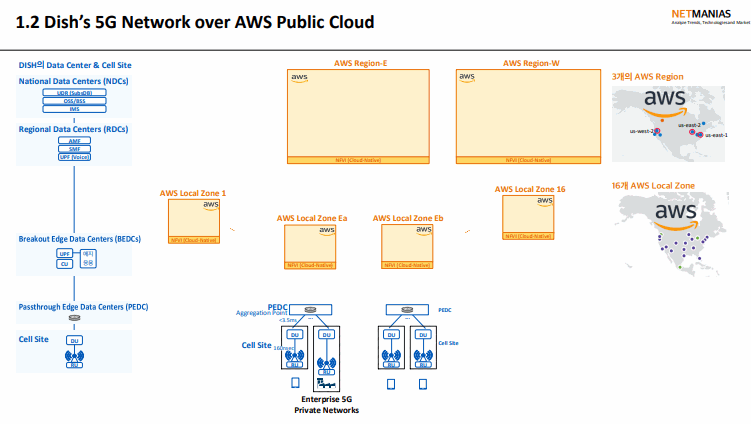Click the UDR (SubsDB) box
The height and width of the screenshot is (424, 751).
click(74, 92)
